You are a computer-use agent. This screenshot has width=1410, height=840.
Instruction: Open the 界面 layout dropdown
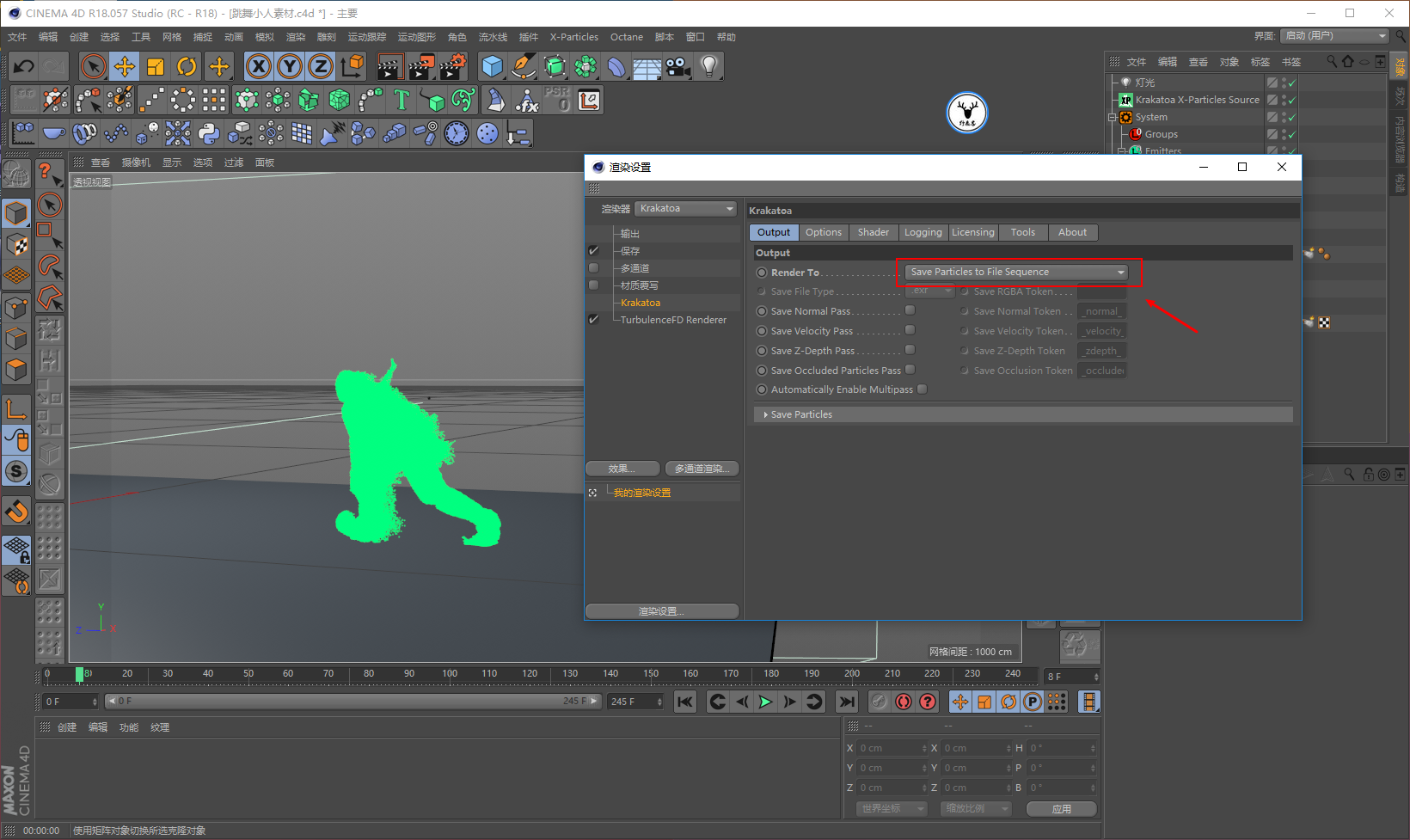click(1334, 36)
